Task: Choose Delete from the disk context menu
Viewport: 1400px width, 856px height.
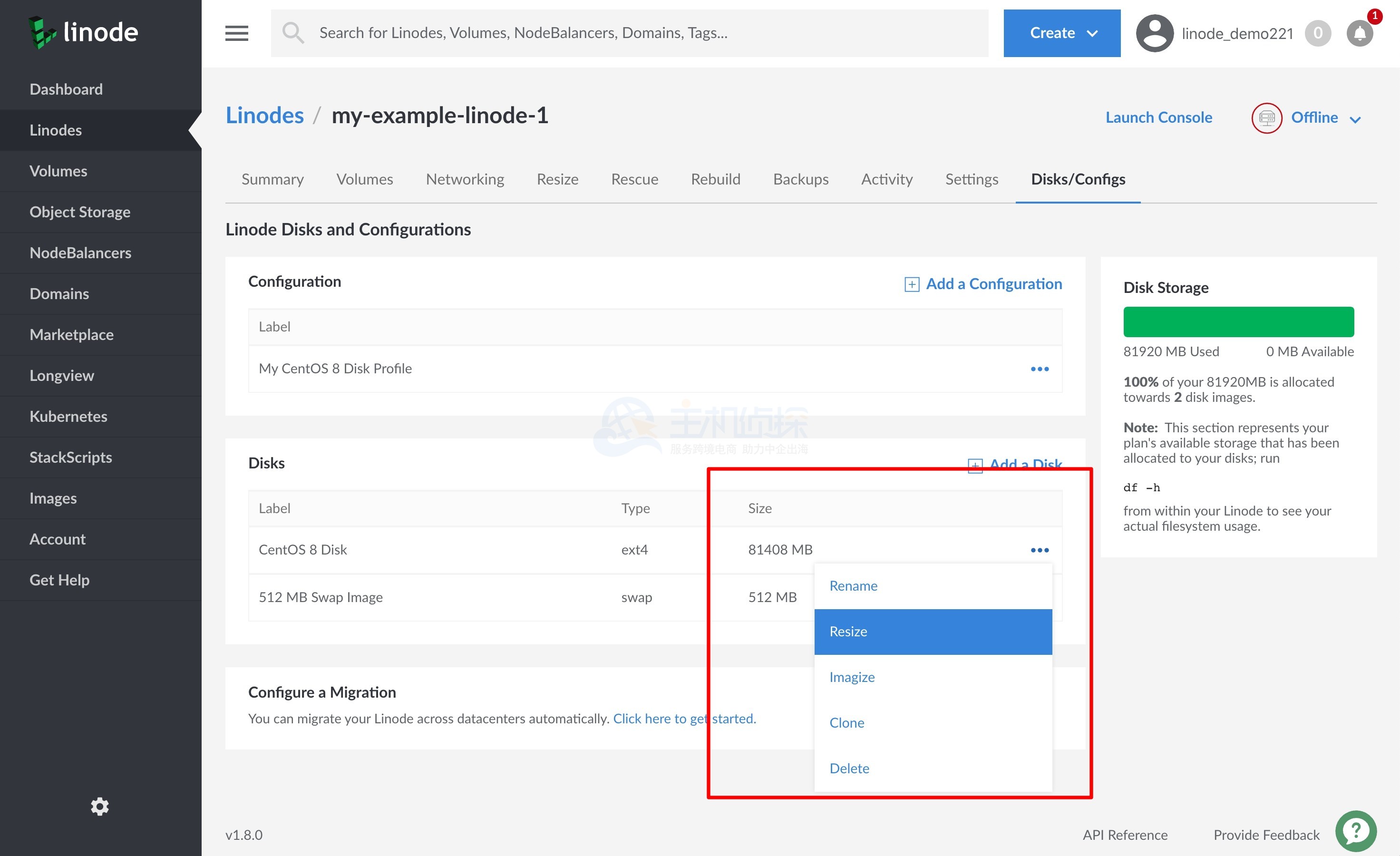Action: point(849,768)
